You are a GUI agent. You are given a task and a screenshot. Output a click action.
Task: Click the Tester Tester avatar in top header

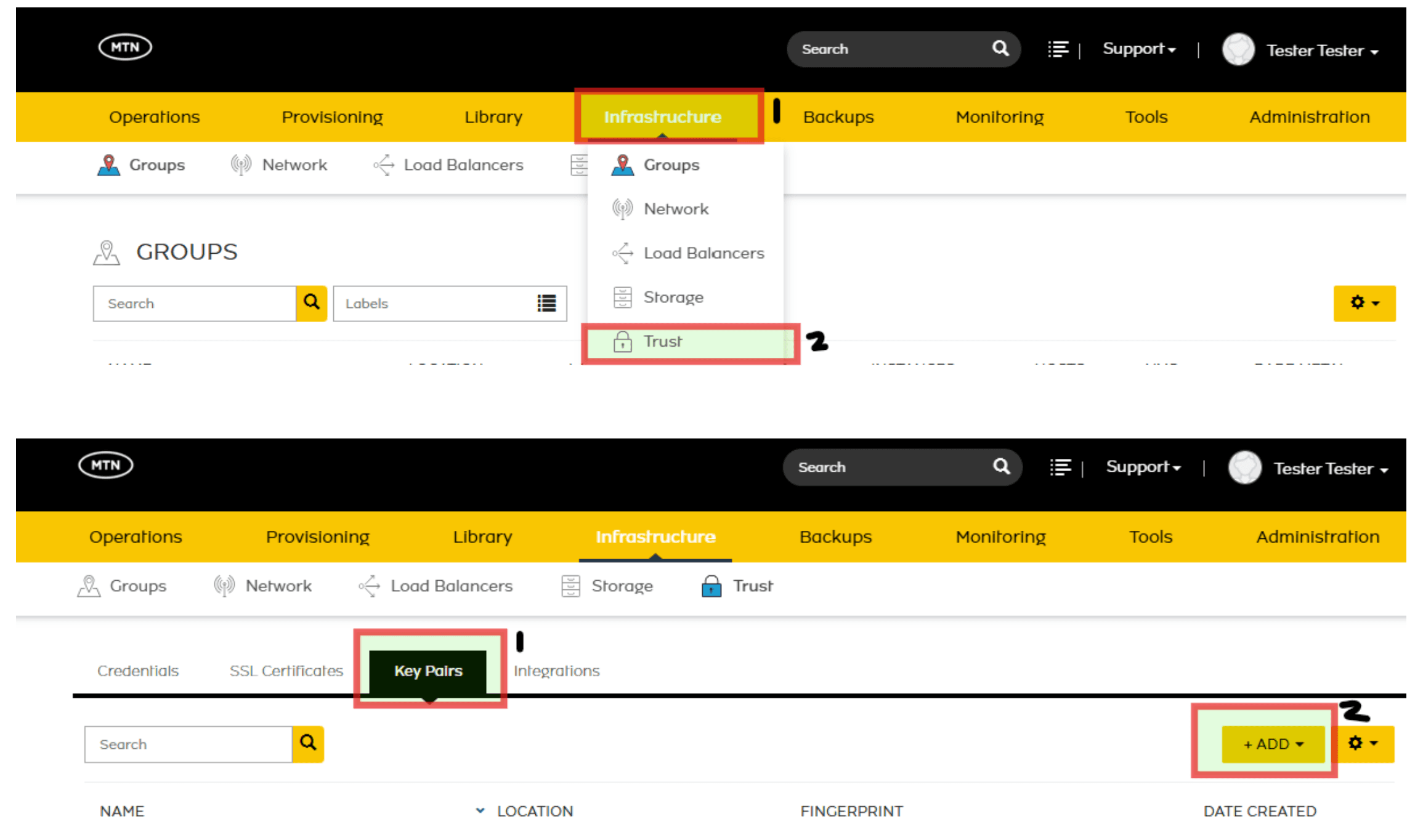tap(1238, 49)
